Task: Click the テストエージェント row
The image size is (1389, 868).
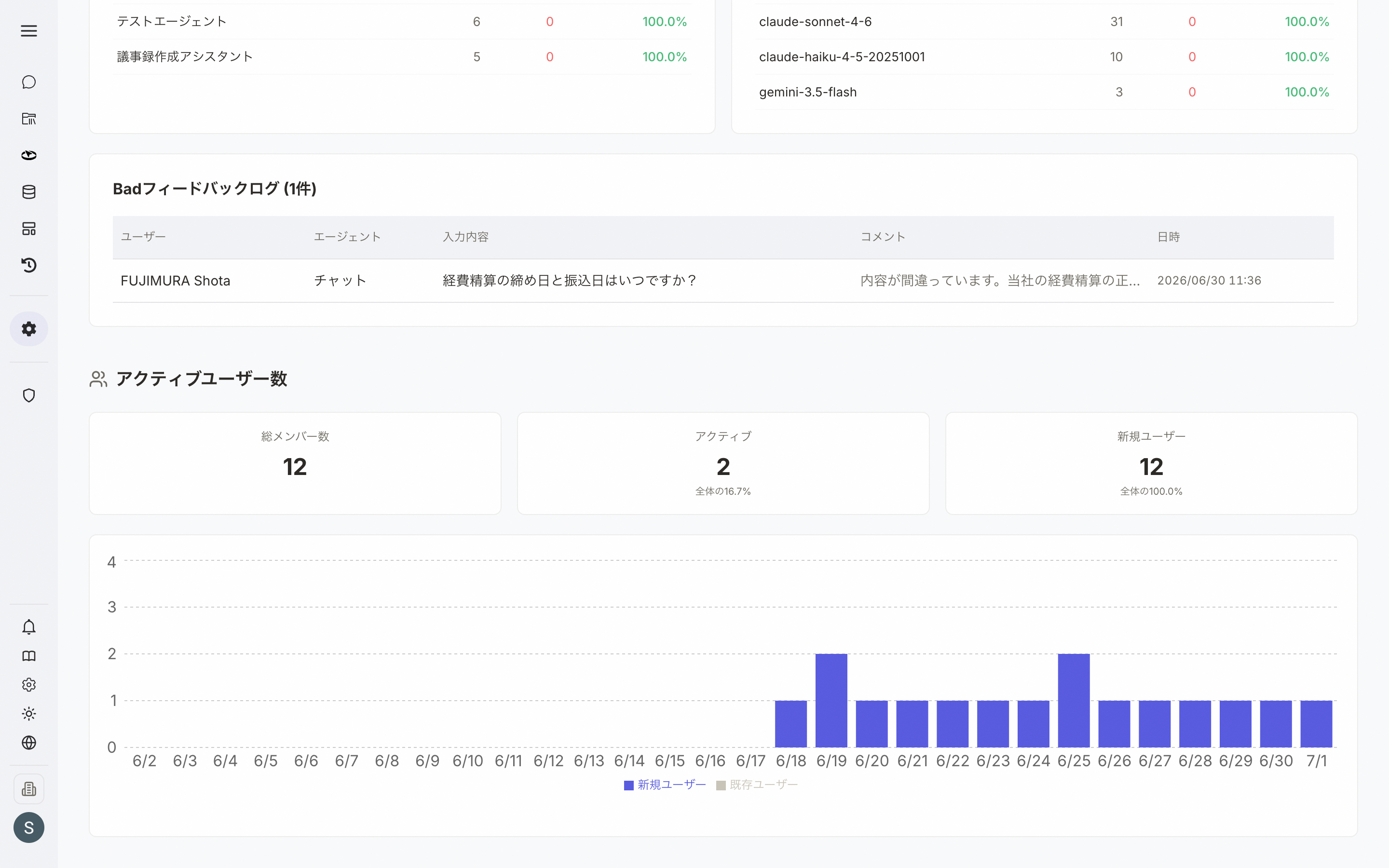Action: pyautogui.click(x=402, y=22)
